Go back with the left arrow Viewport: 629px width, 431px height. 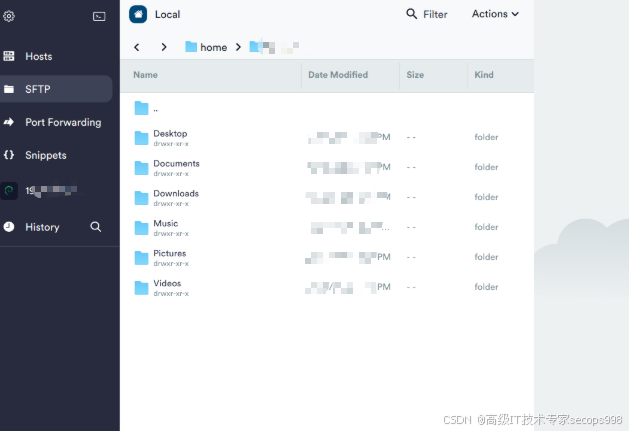point(137,47)
